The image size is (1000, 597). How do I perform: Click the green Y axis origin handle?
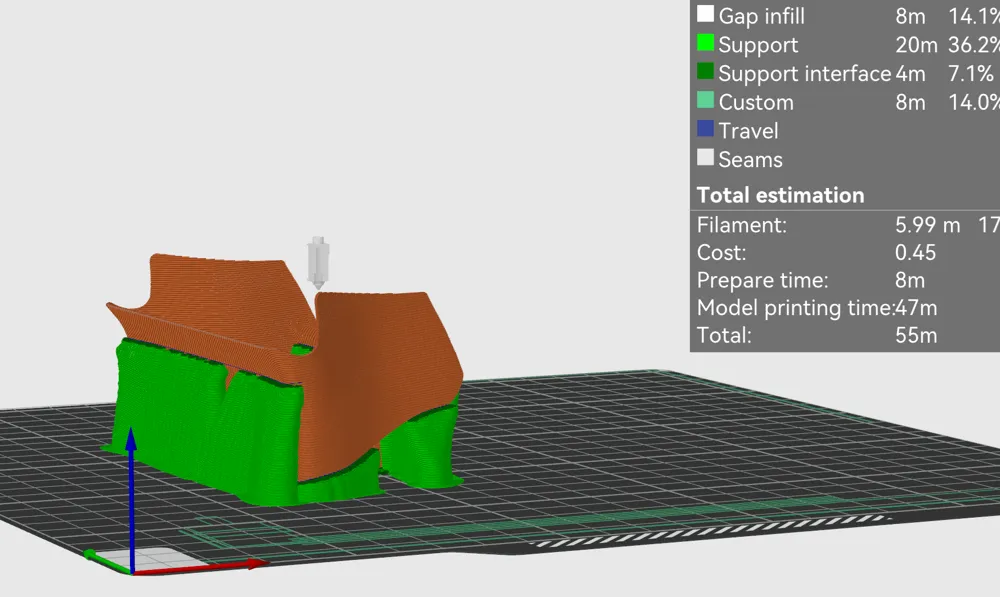pos(91,554)
